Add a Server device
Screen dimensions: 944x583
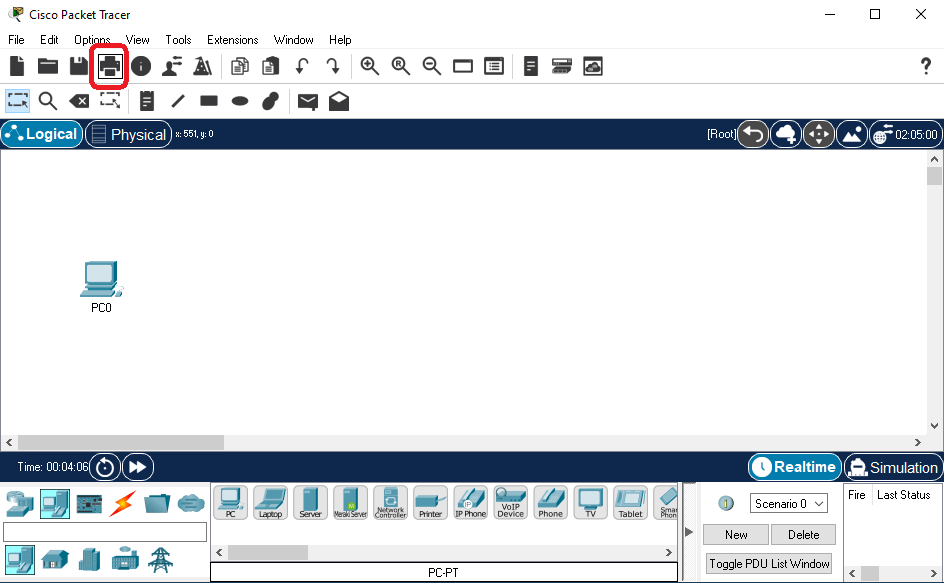click(x=310, y=502)
